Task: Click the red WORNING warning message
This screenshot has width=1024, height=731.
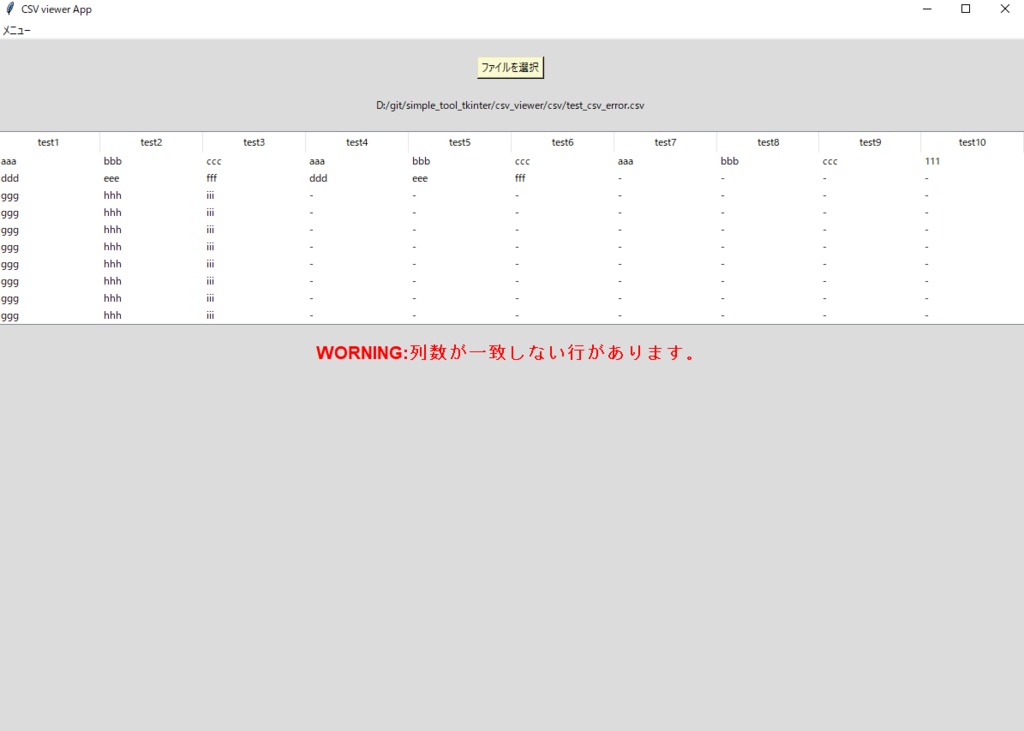Action: pyautogui.click(x=507, y=352)
